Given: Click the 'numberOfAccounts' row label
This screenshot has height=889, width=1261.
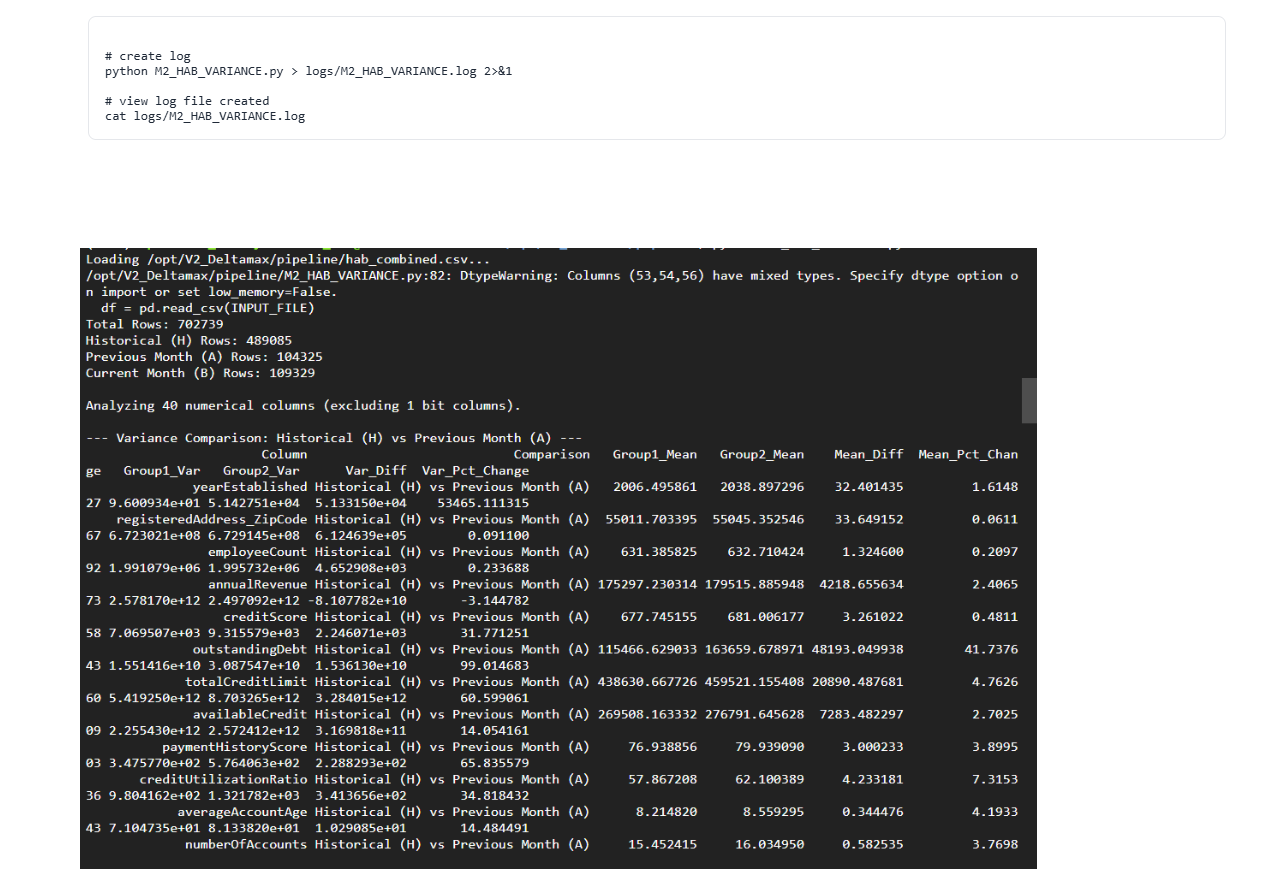Looking at the screenshot, I should 246,844.
